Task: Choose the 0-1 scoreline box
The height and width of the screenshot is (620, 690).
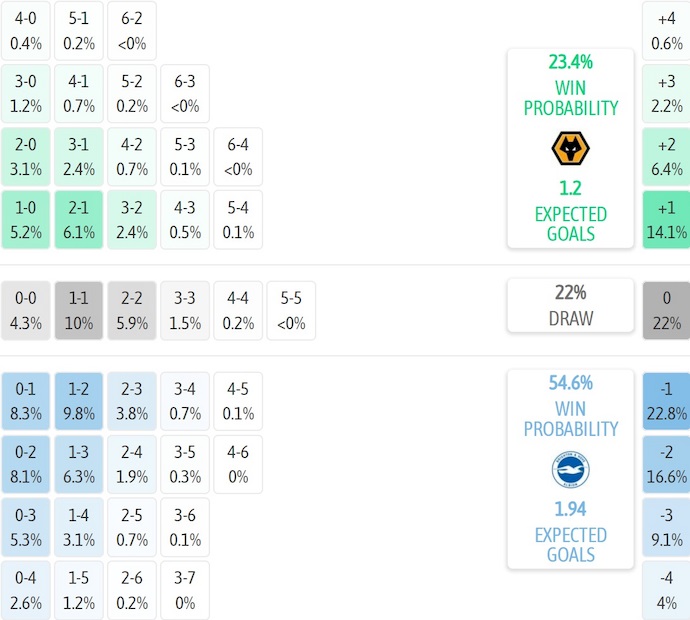Action: tap(25, 401)
